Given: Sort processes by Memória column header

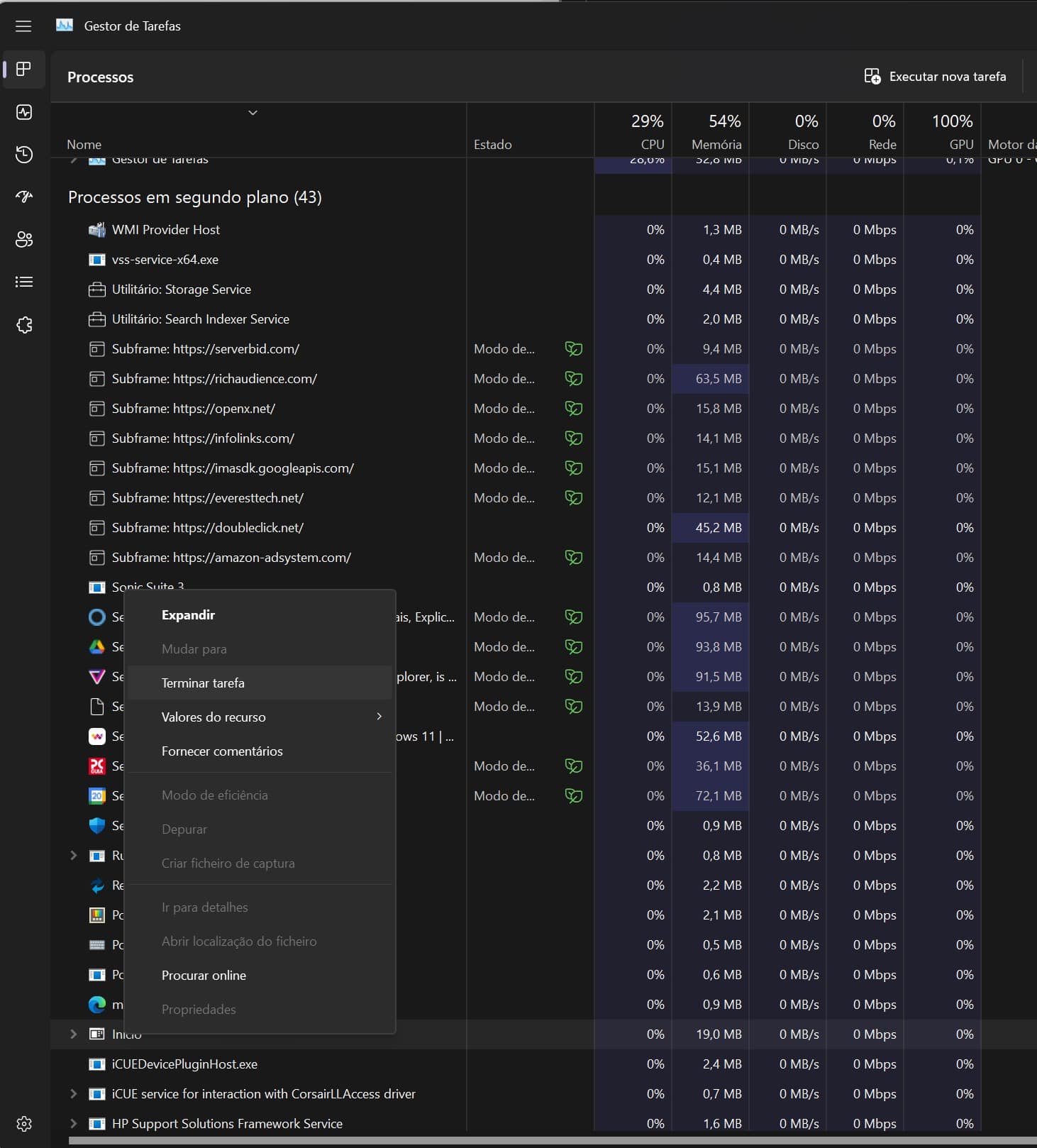Looking at the screenshot, I should (716, 144).
